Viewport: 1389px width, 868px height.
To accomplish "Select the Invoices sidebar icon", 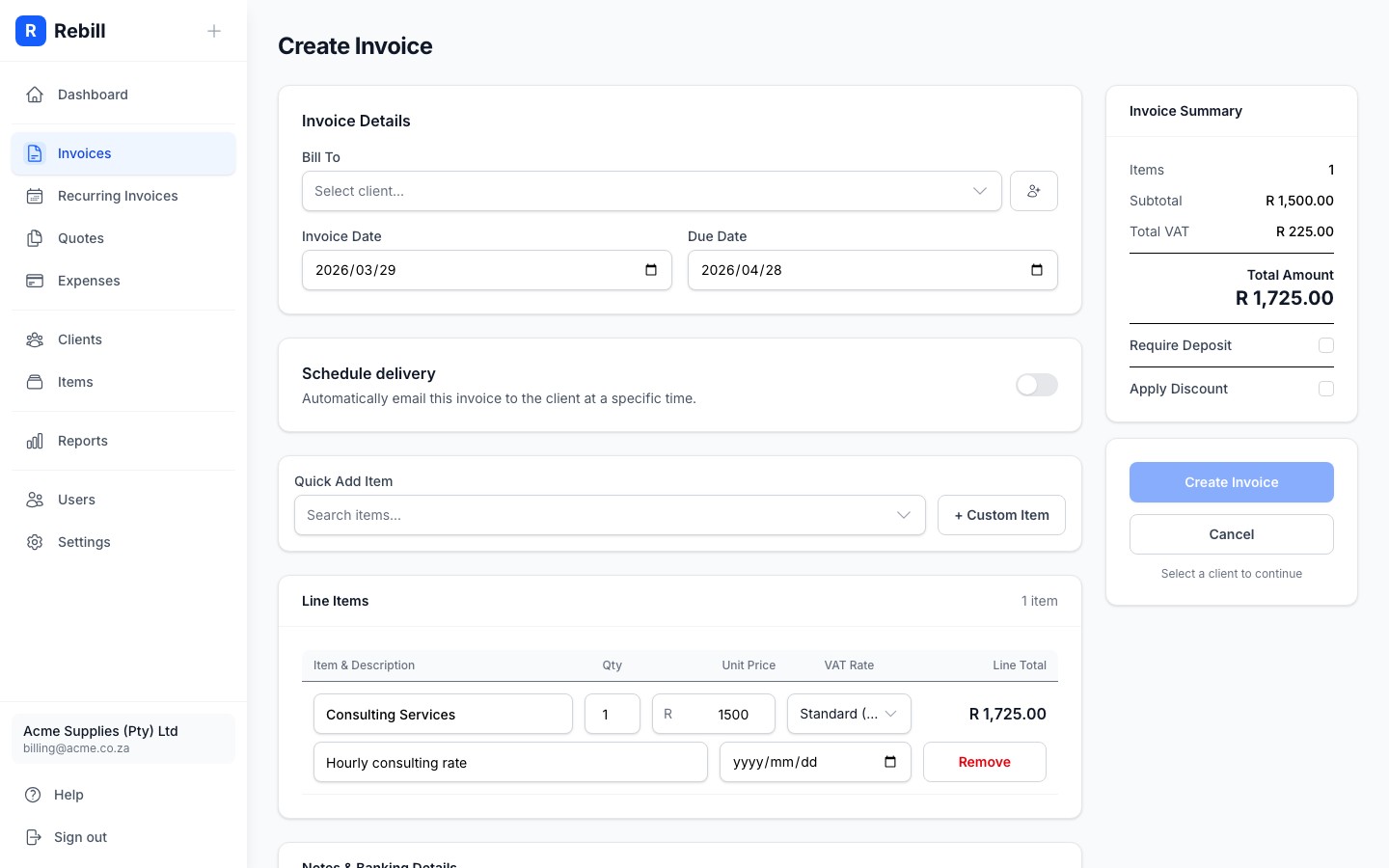I will [35, 153].
